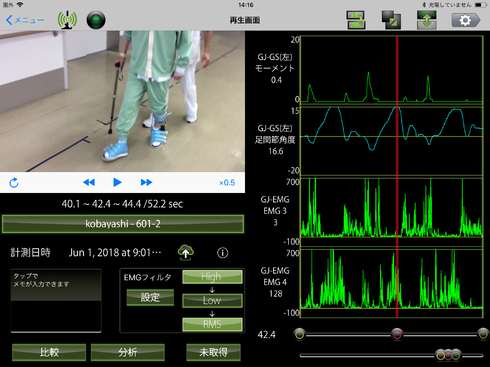Tap the 未取得 button

tap(213, 352)
